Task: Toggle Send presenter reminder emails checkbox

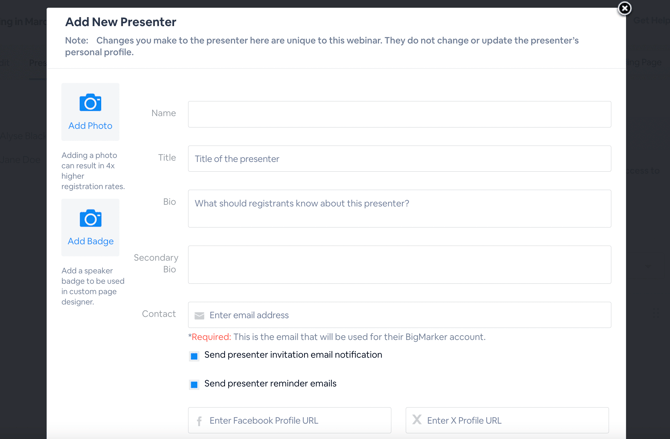Action: (194, 384)
